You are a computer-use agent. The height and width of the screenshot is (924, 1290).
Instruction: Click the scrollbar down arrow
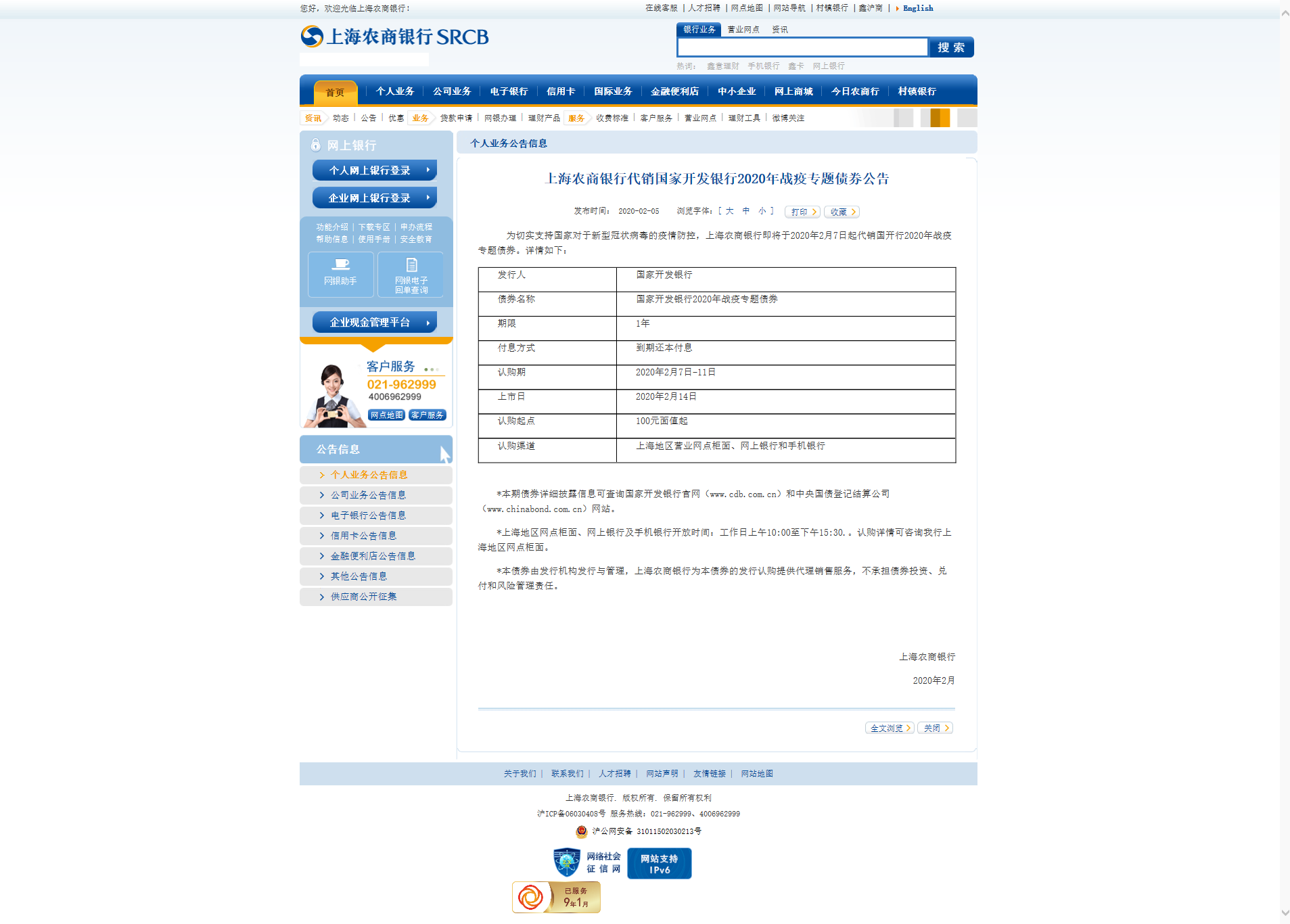[1285, 913]
